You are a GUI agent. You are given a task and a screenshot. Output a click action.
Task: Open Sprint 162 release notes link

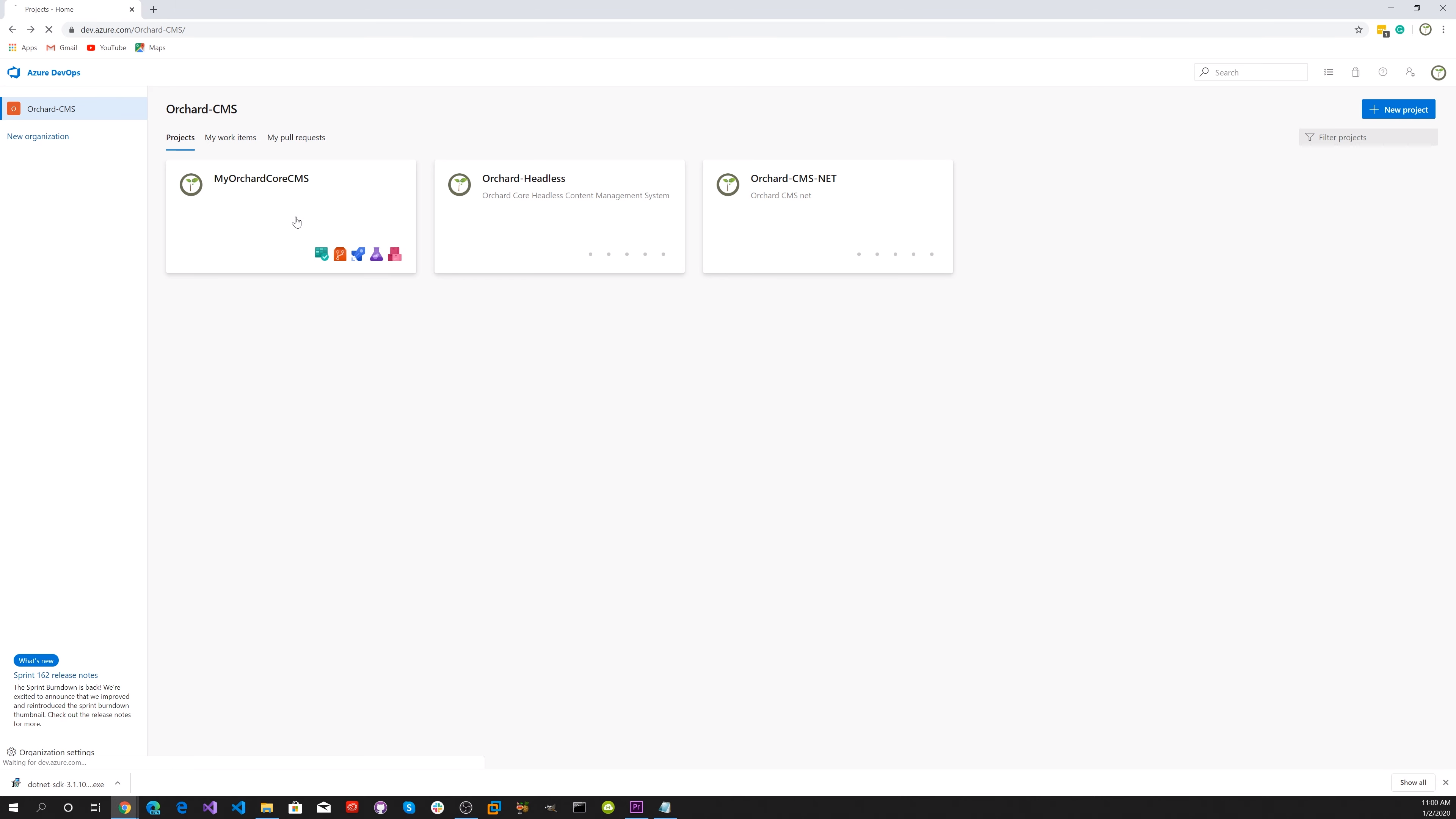tap(55, 675)
